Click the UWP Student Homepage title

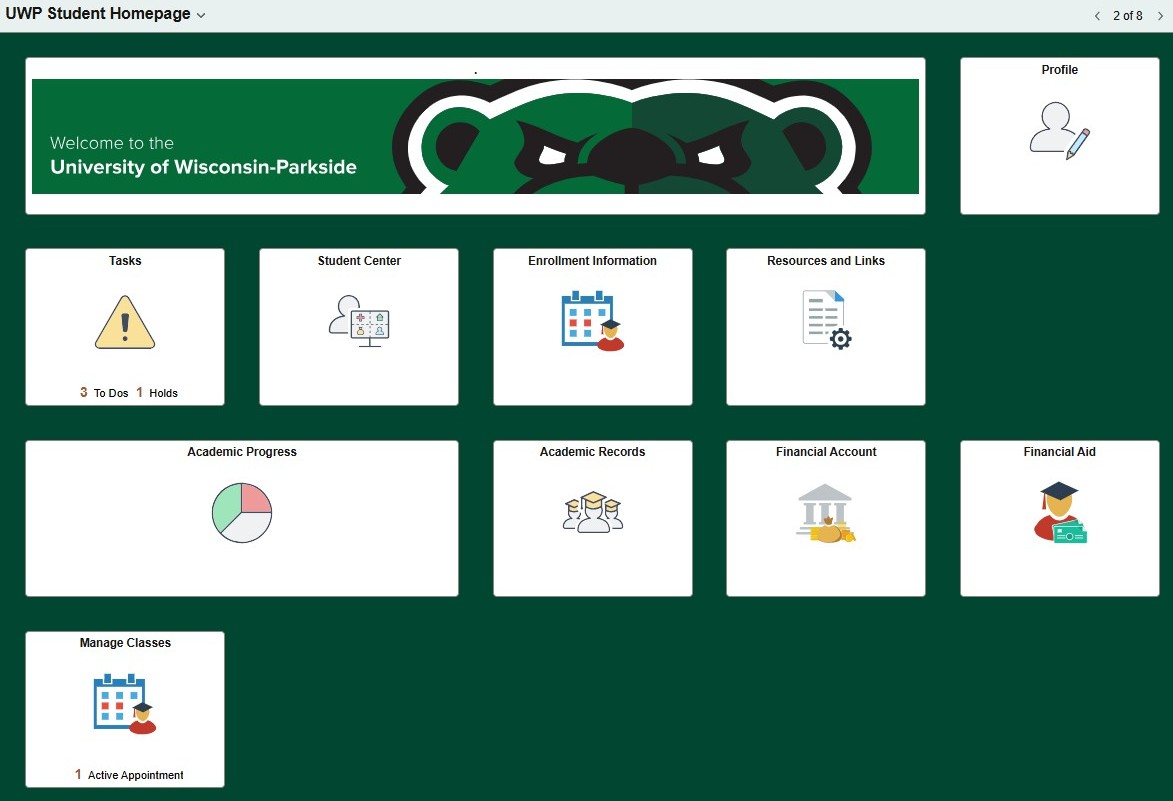click(x=98, y=14)
